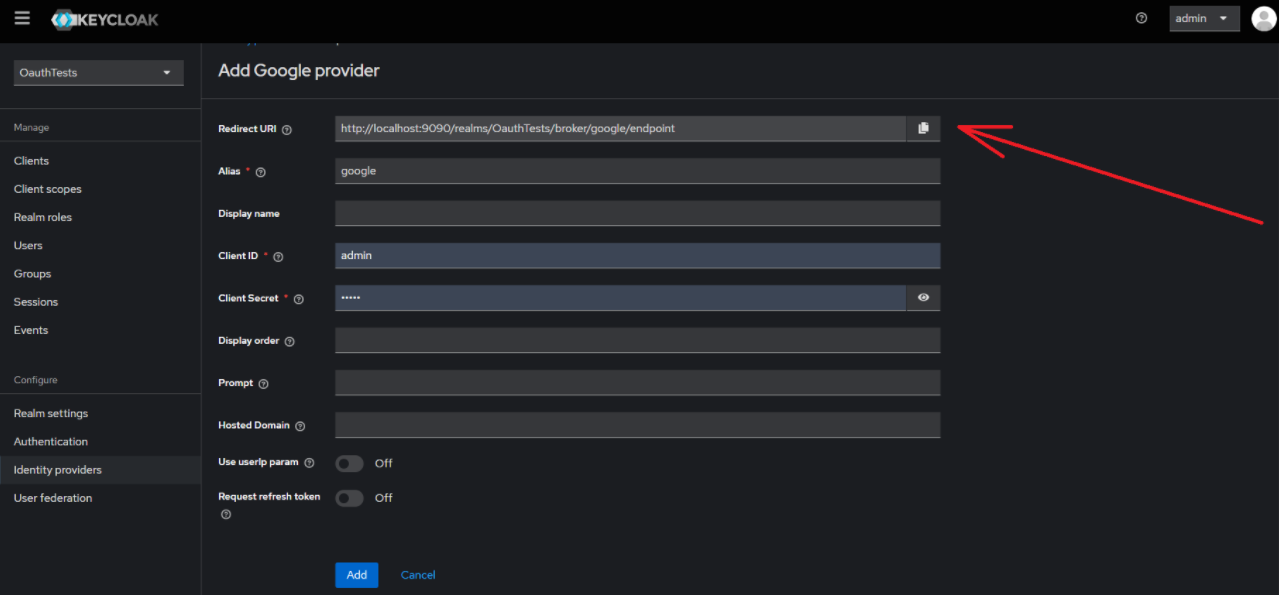
Task: Open the admin user dropdown
Action: [1204, 18]
